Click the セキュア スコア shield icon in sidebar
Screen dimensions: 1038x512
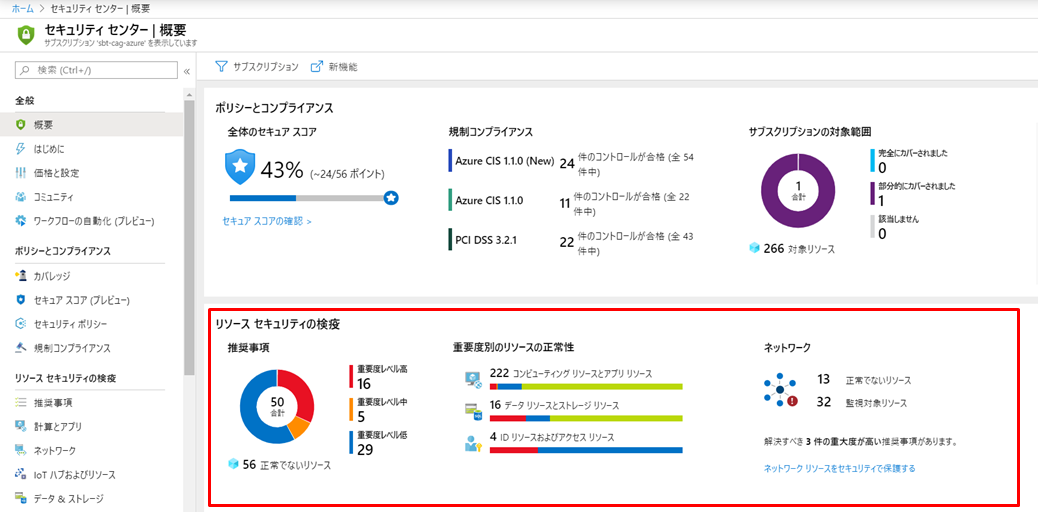[21, 300]
